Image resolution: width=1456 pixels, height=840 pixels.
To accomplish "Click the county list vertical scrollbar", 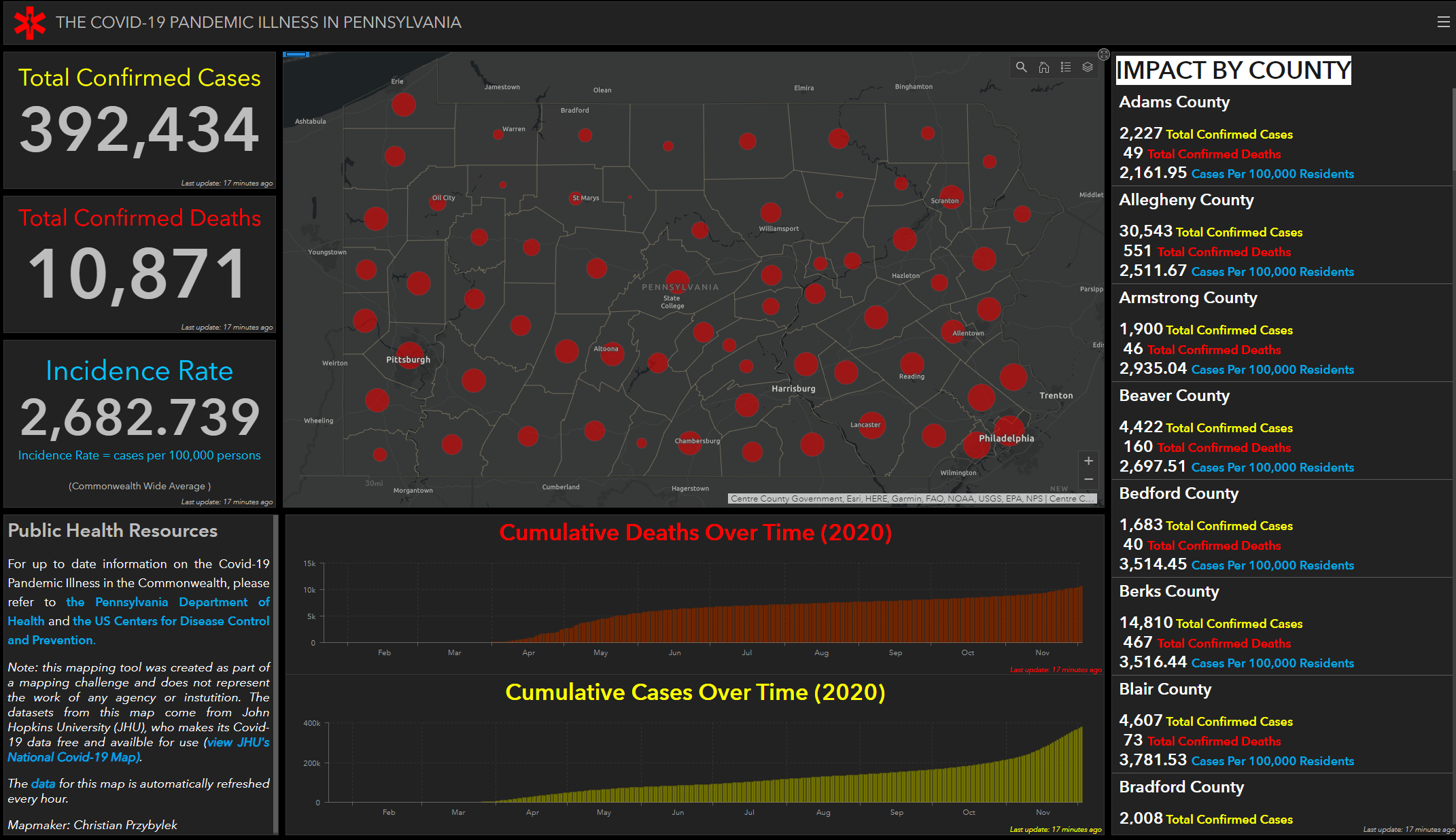I will (1453, 129).
